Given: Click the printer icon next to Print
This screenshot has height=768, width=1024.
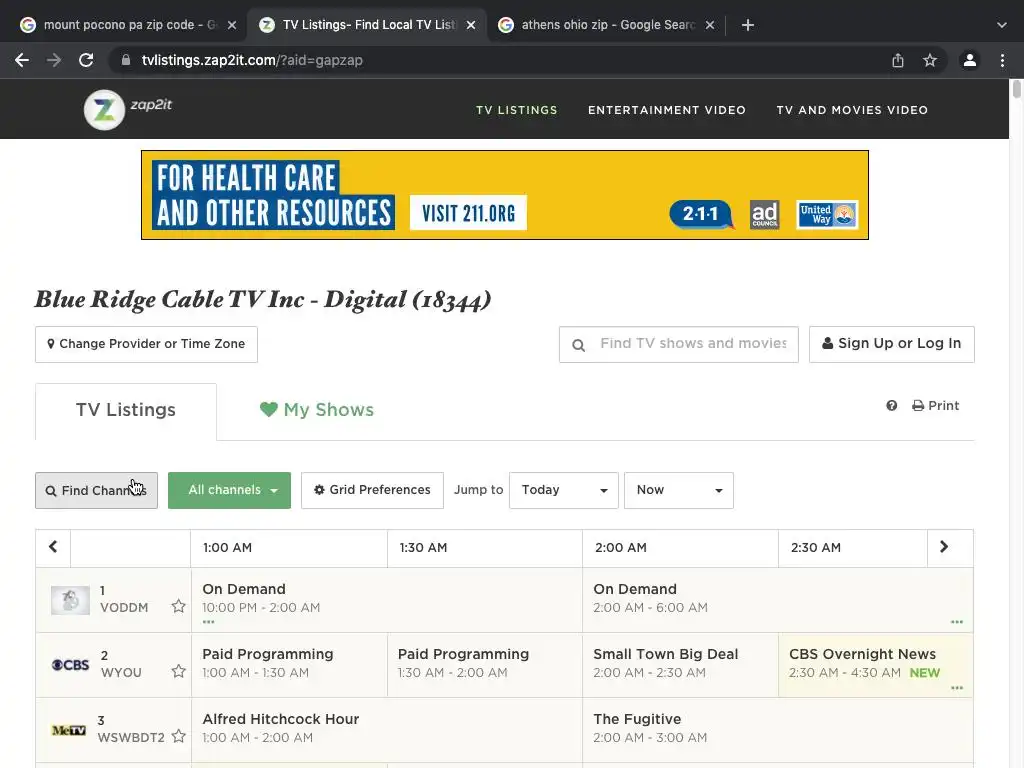Looking at the screenshot, I should pos(918,406).
